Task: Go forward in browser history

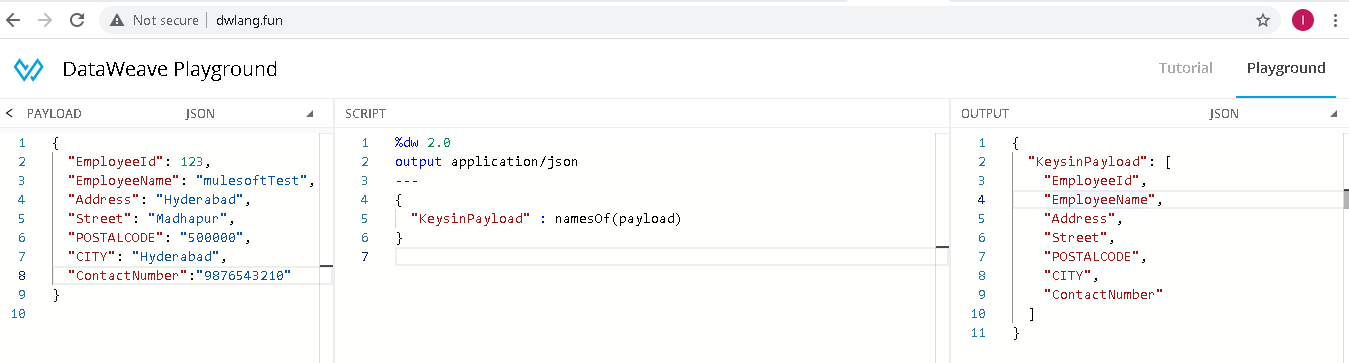Action: click(45, 20)
